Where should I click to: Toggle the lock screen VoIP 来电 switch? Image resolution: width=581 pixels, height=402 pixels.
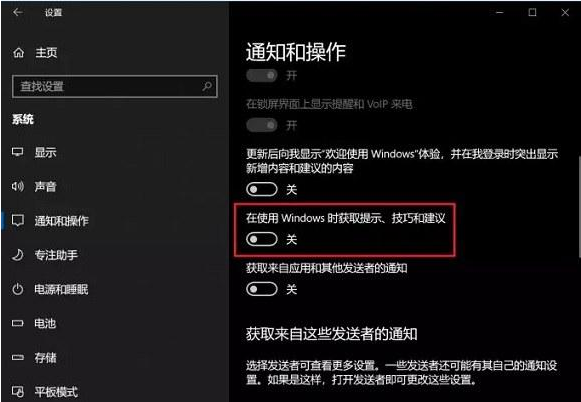[262, 125]
